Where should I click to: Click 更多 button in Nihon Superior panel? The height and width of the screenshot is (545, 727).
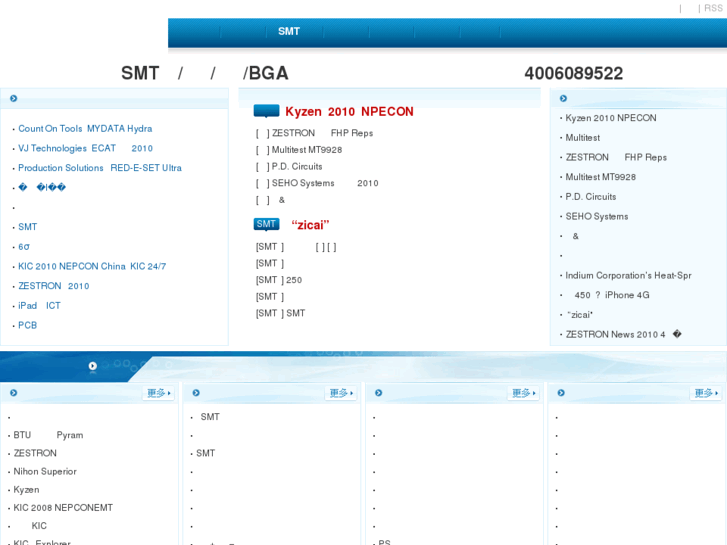tap(159, 393)
